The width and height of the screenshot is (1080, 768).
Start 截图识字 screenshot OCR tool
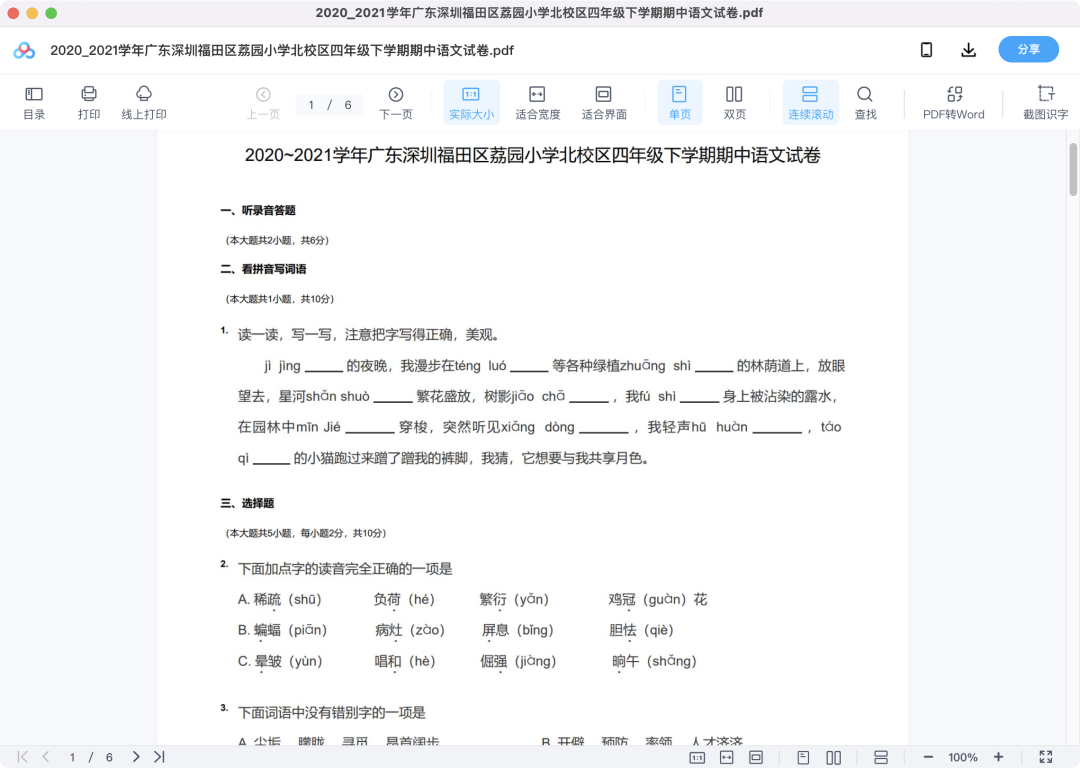[x=1046, y=103]
